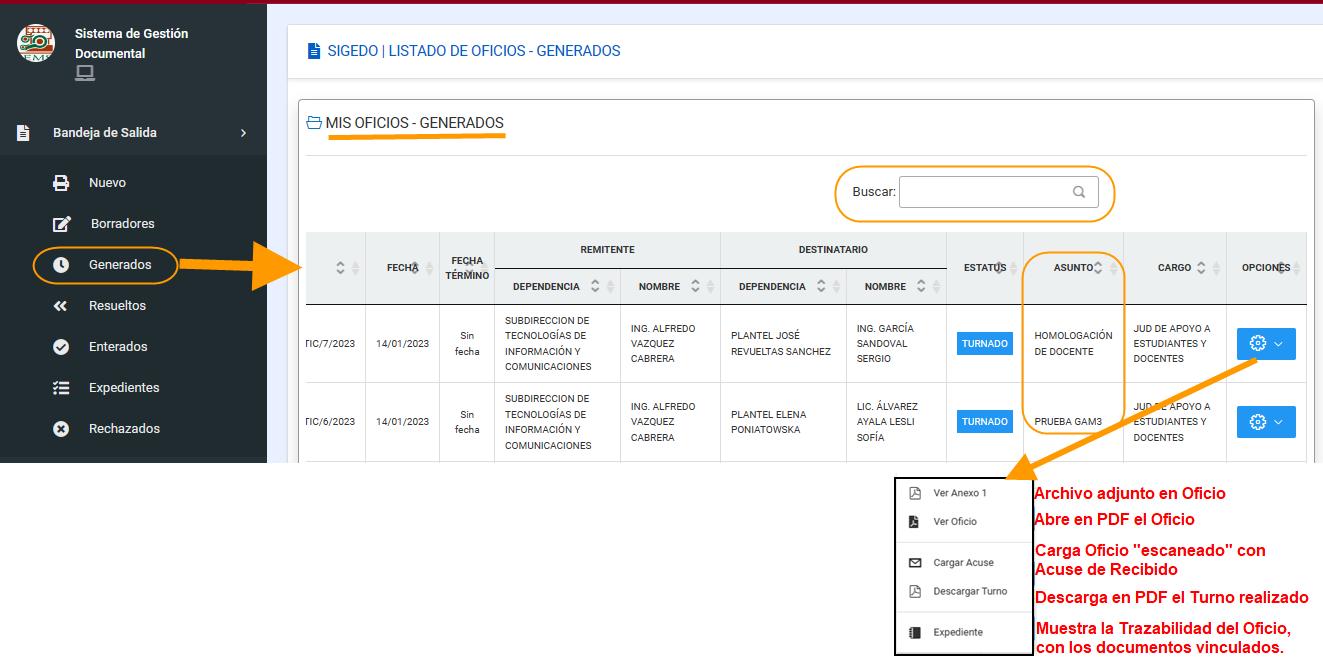Click the folder icon beside MIS OFICIOS - GENERADOS
This screenshot has width=1323, height=667.
[314, 123]
